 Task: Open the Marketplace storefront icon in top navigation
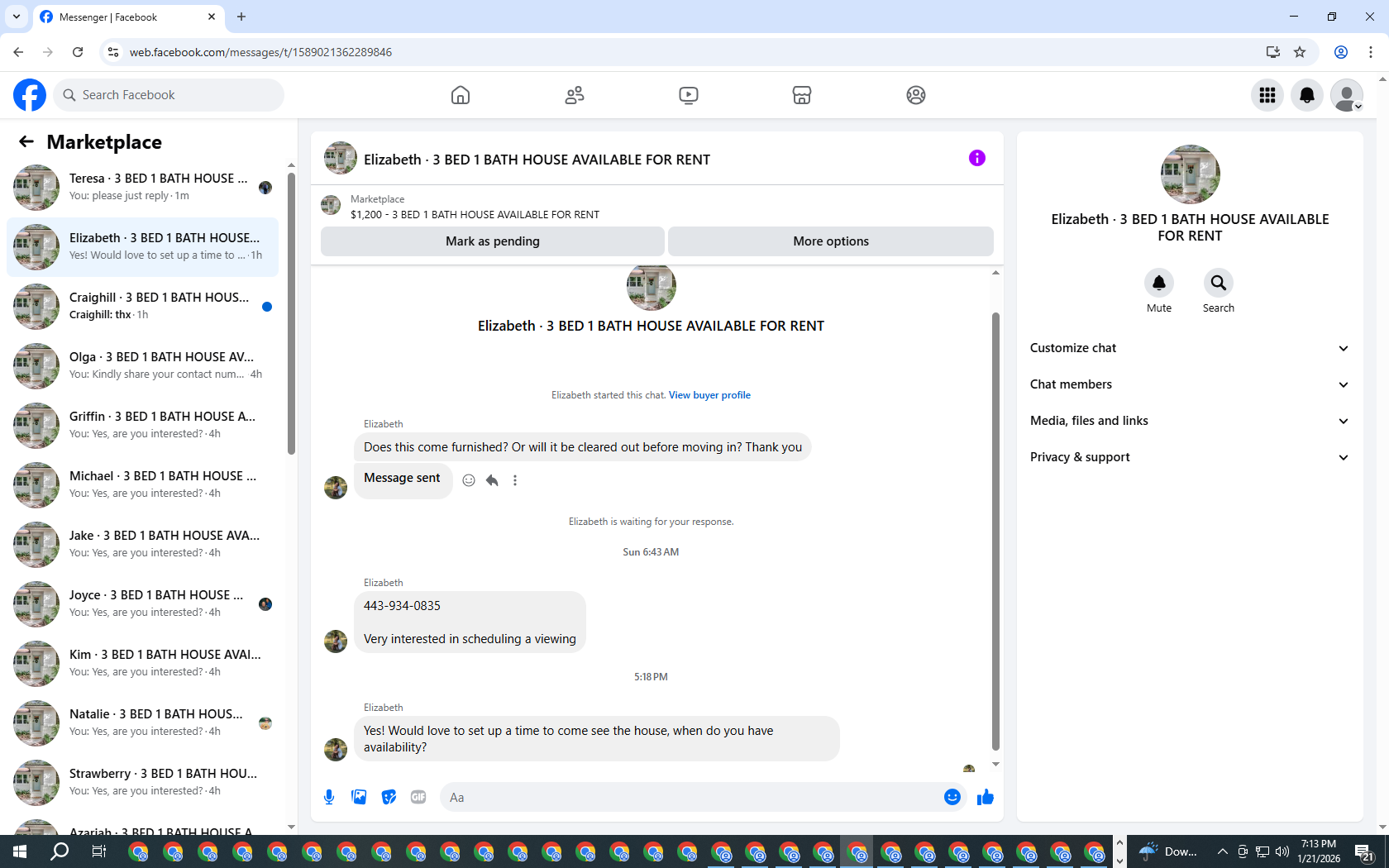click(802, 95)
